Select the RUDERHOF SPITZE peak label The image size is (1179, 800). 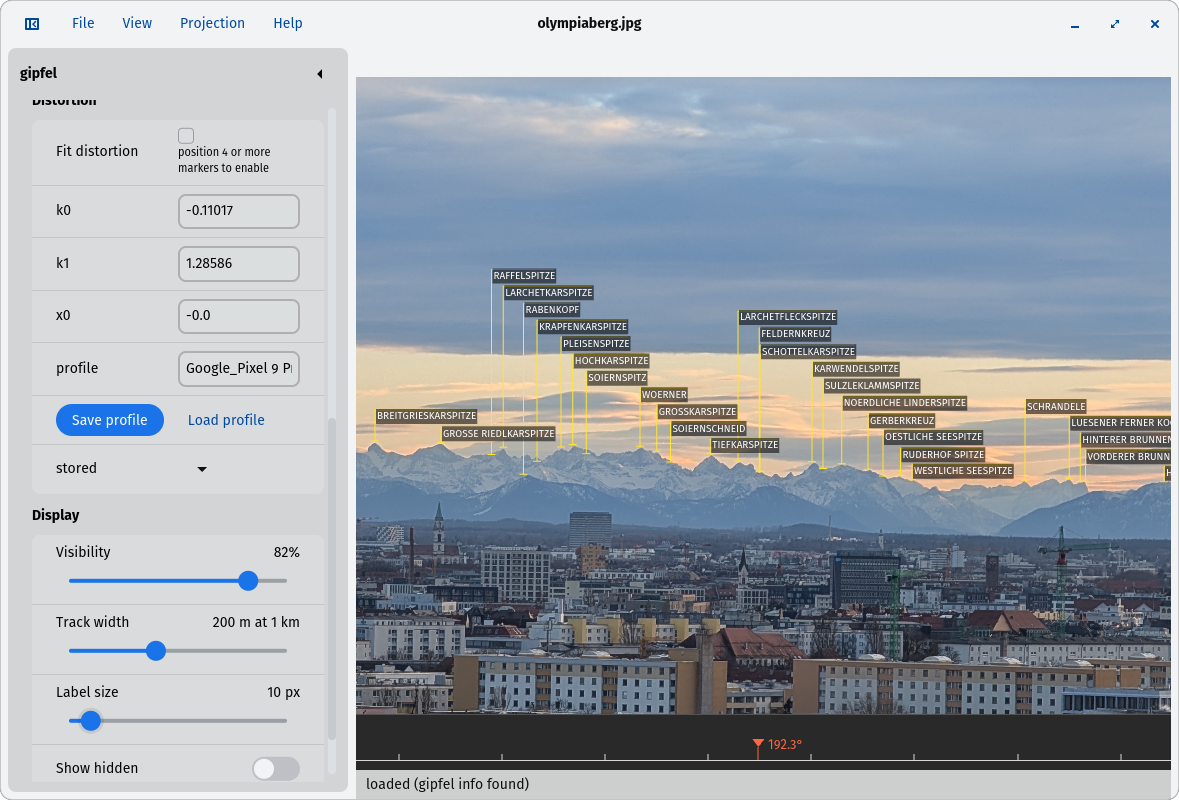click(943, 455)
